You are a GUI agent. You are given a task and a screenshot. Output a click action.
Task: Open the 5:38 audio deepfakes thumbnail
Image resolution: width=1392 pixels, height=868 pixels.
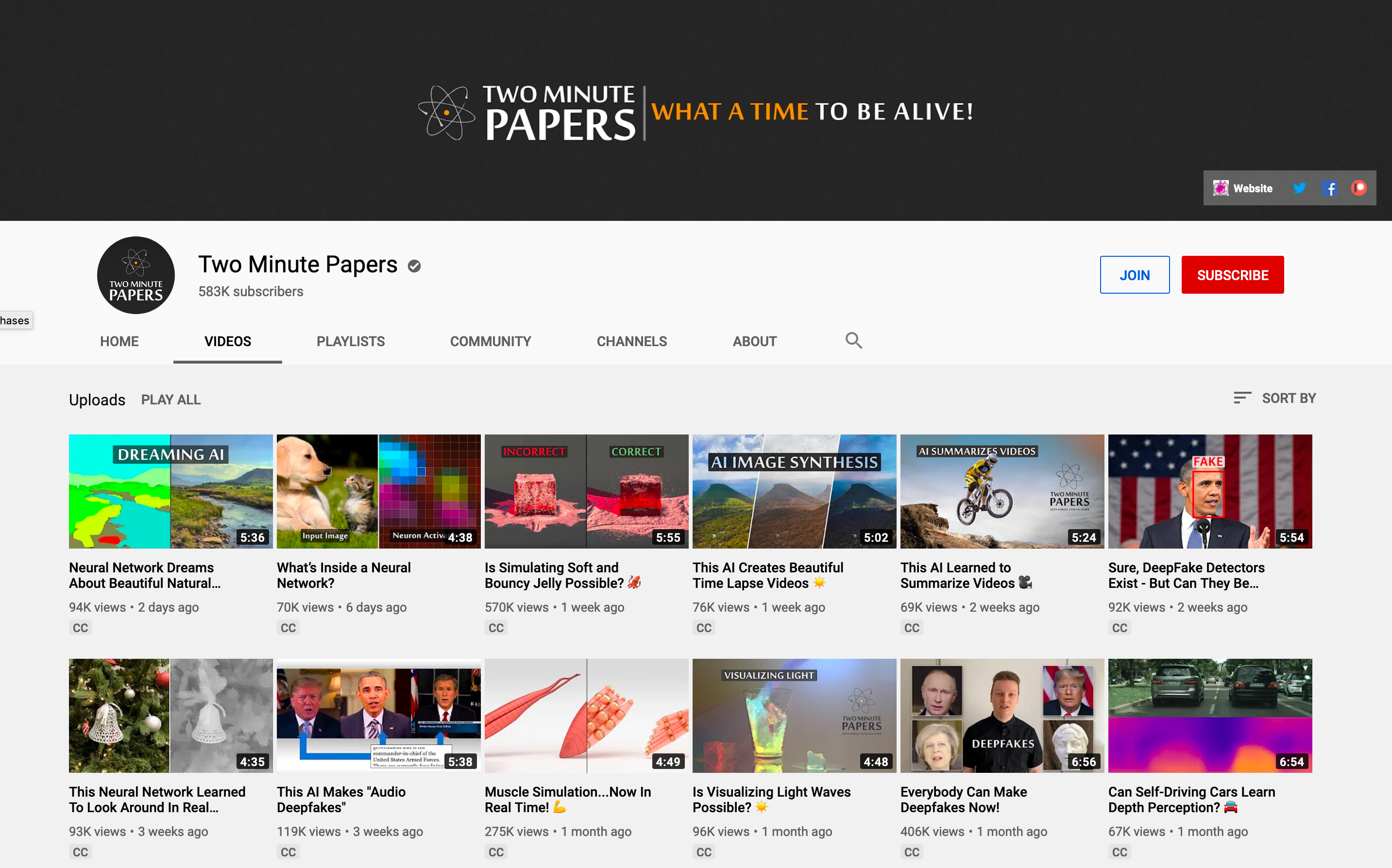(378, 715)
